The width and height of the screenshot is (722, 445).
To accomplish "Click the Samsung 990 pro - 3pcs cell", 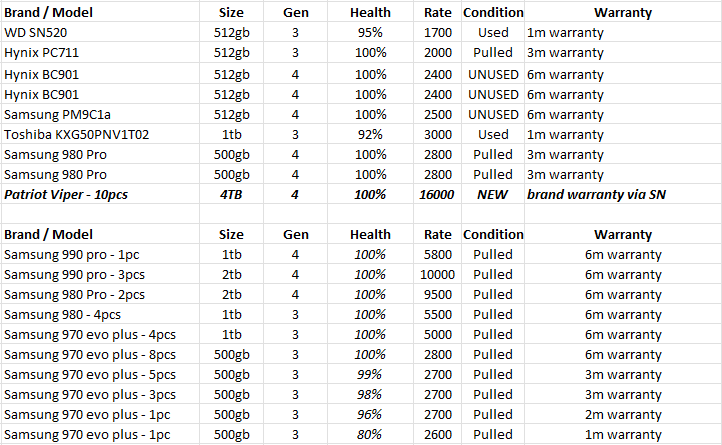I will [x=100, y=275].
